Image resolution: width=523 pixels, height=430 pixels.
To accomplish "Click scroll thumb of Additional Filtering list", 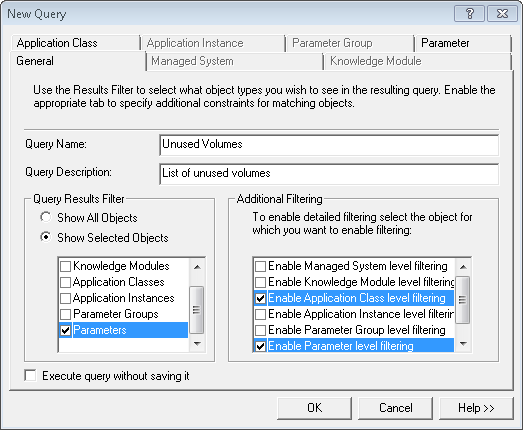I will click(463, 300).
